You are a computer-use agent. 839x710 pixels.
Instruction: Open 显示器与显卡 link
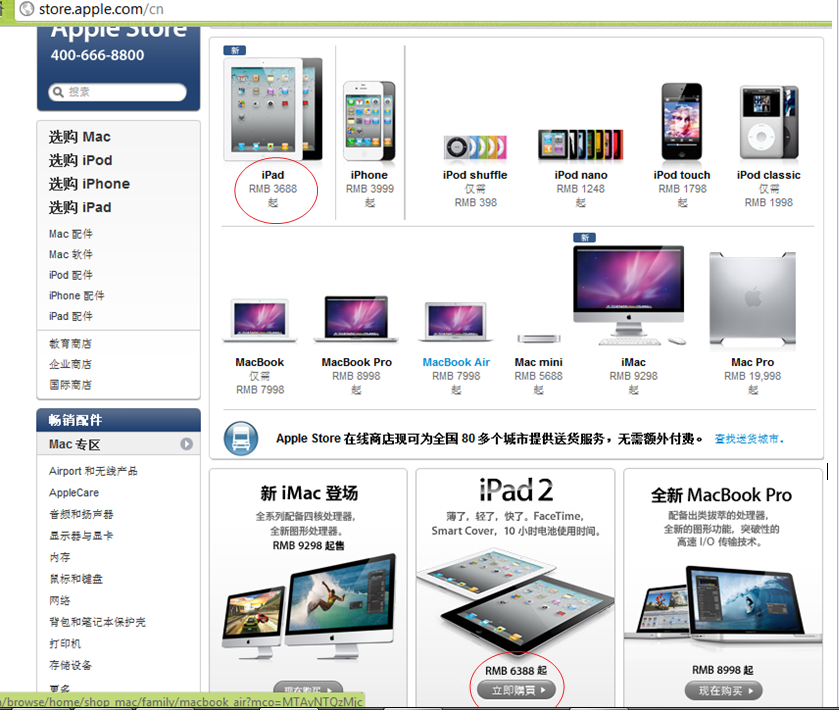81,536
